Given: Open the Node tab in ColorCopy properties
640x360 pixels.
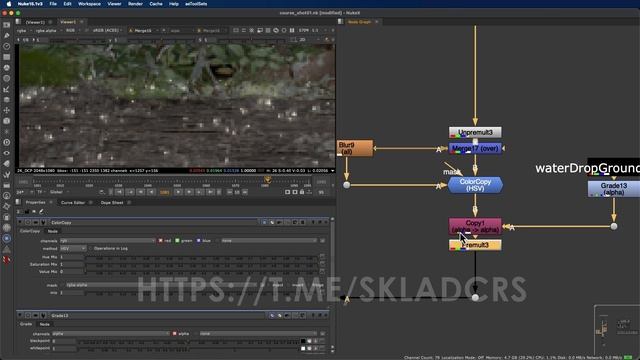Looking at the screenshot, I should pos(53,231).
